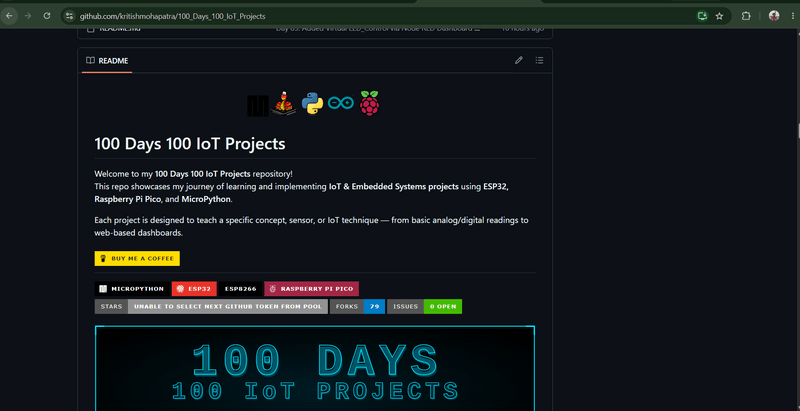Click the 100 Days 100 IoT Projects heading

tap(190, 144)
